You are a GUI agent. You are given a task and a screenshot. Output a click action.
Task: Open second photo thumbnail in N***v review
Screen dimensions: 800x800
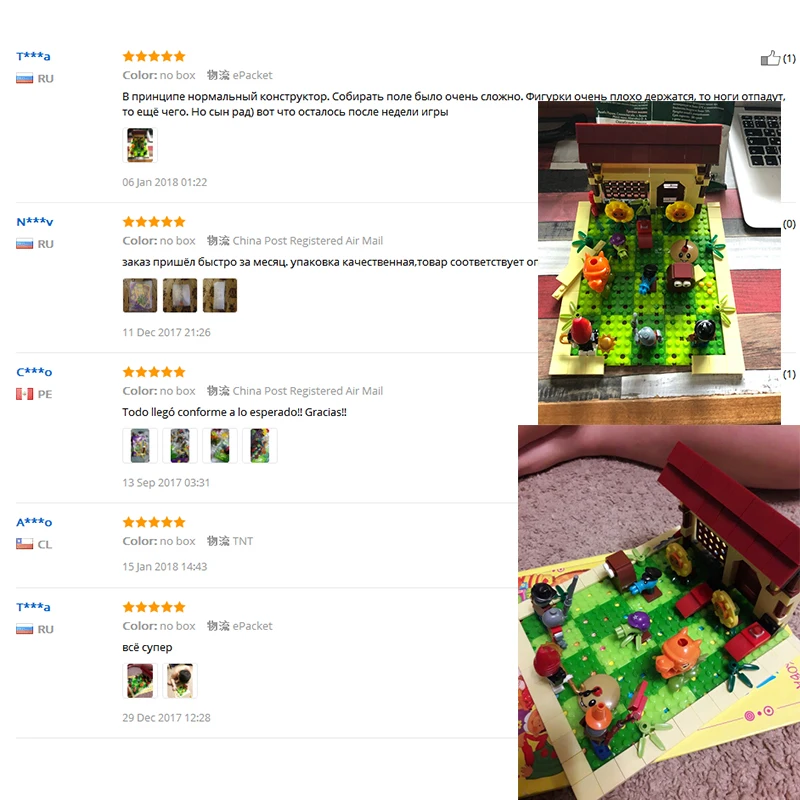(x=180, y=295)
